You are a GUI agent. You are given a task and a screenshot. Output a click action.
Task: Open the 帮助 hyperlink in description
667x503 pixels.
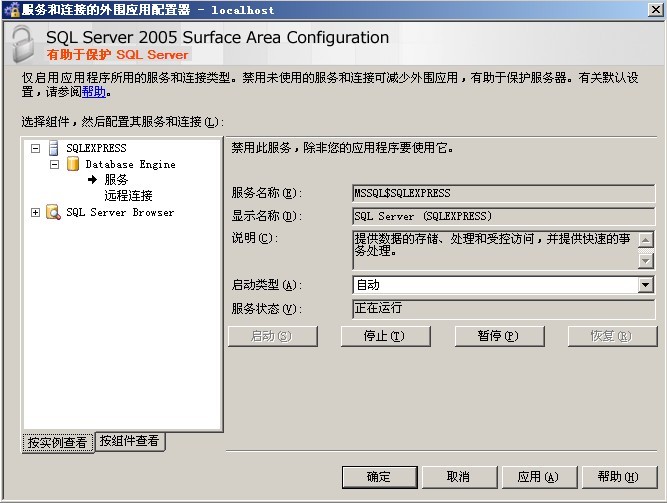tap(94, 91)
